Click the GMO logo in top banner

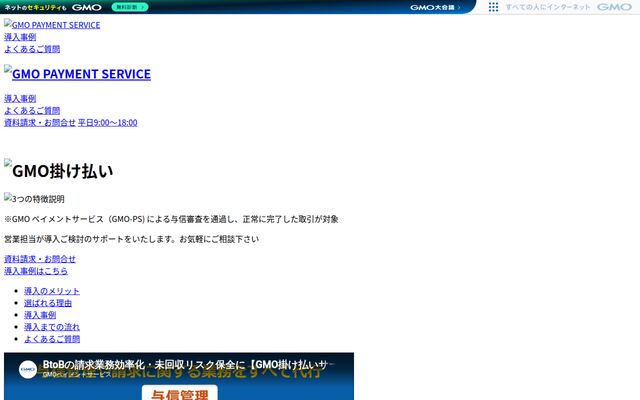pyautogui.click(x=87, y=7)
